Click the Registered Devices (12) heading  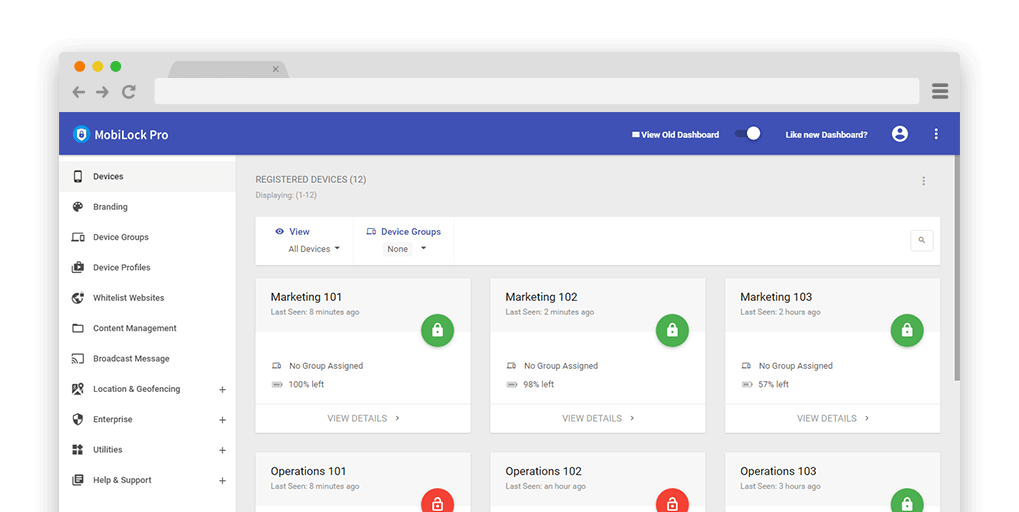pos(311,179)
